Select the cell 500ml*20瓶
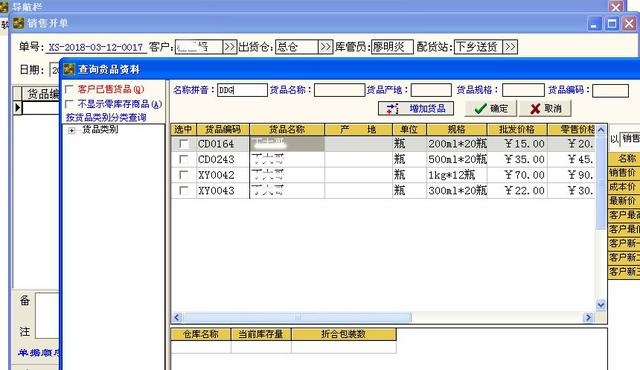The image size is (640, 370). point(457,159)
